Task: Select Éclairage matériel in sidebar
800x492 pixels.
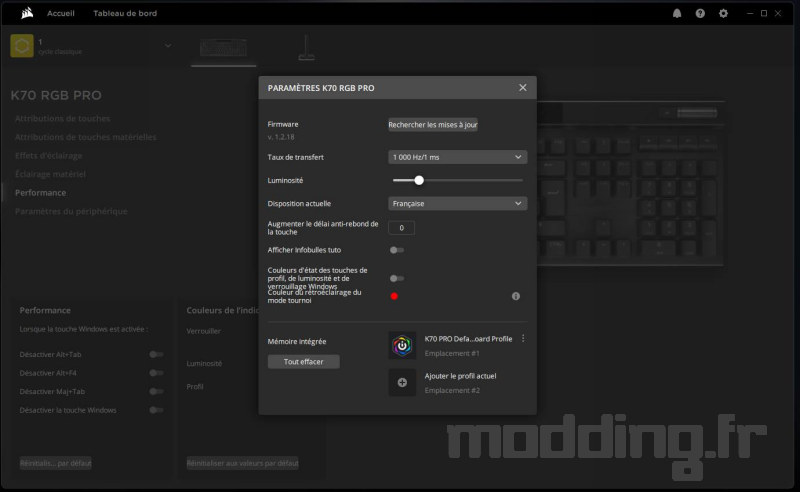Action: [50, 174]
